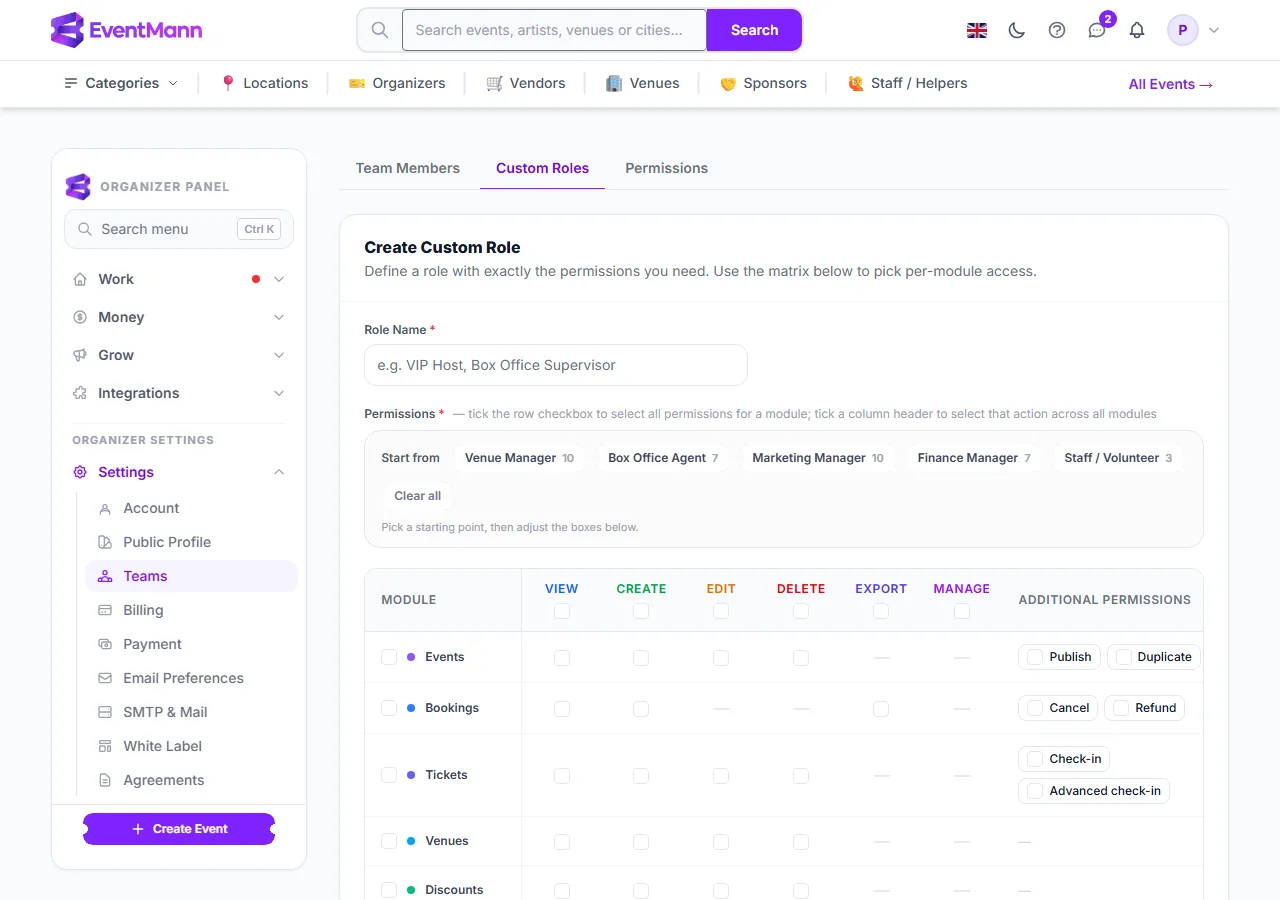Enable Refund permission for Bookings
Viewport: 1280px width, 900px height.
(1145, 708)
